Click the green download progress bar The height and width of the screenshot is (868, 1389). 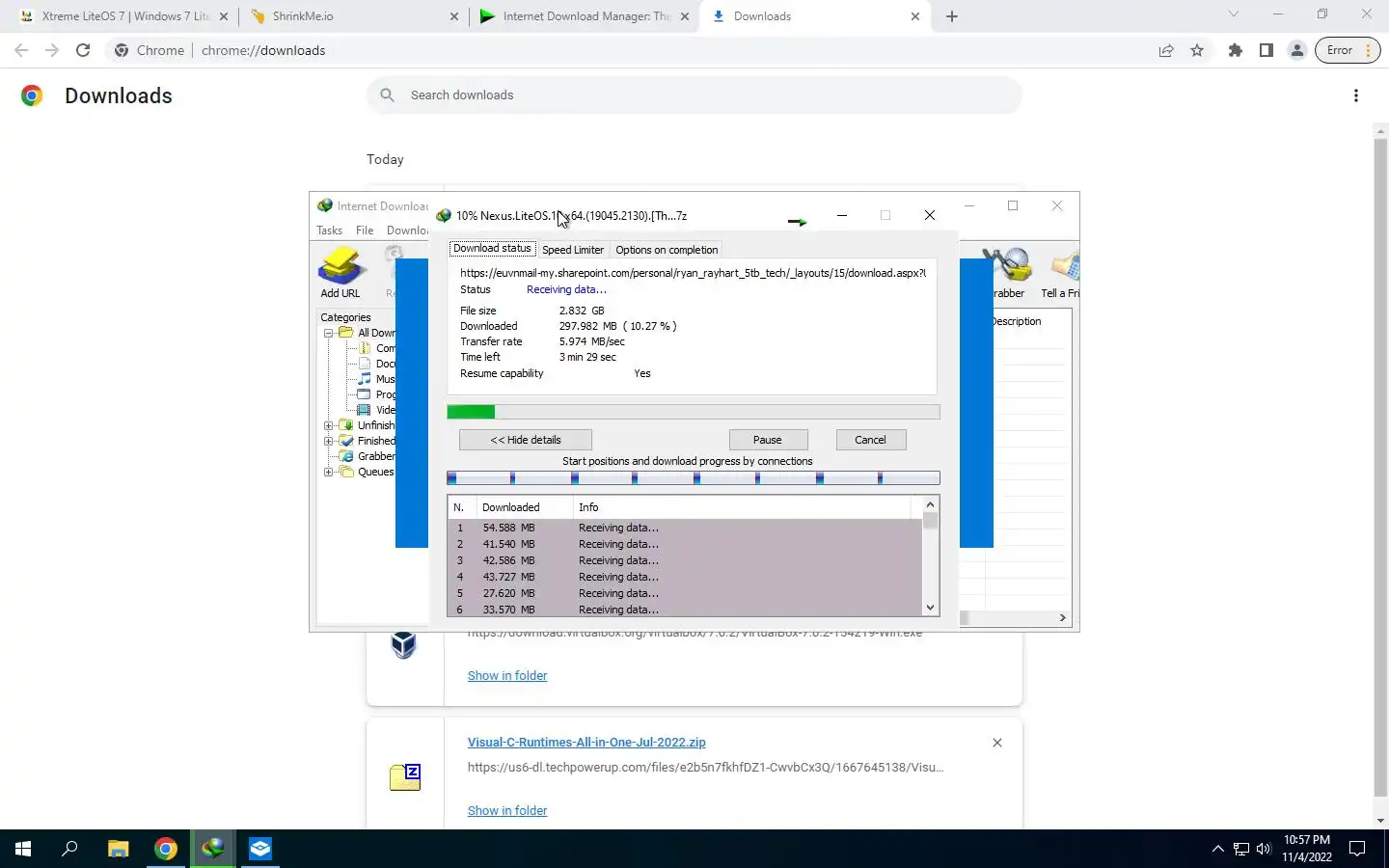694,412
